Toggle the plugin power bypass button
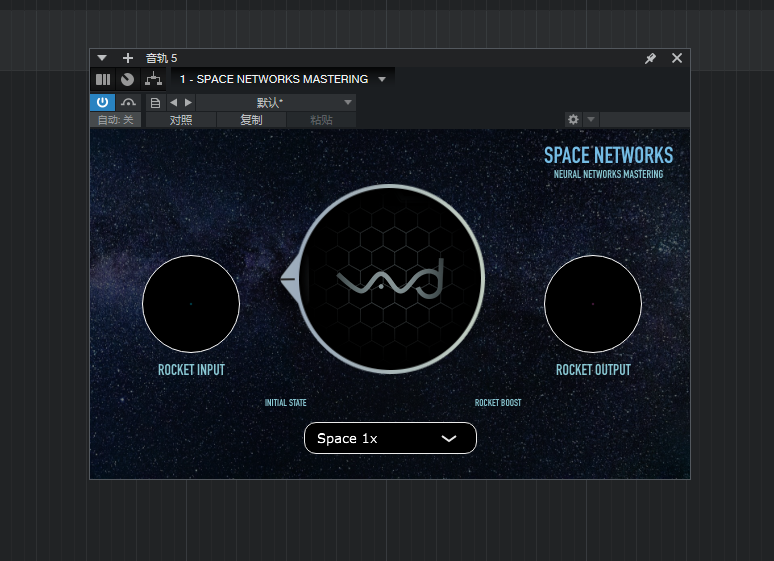This screenshot has width=774, height=561. coord(102,102)
